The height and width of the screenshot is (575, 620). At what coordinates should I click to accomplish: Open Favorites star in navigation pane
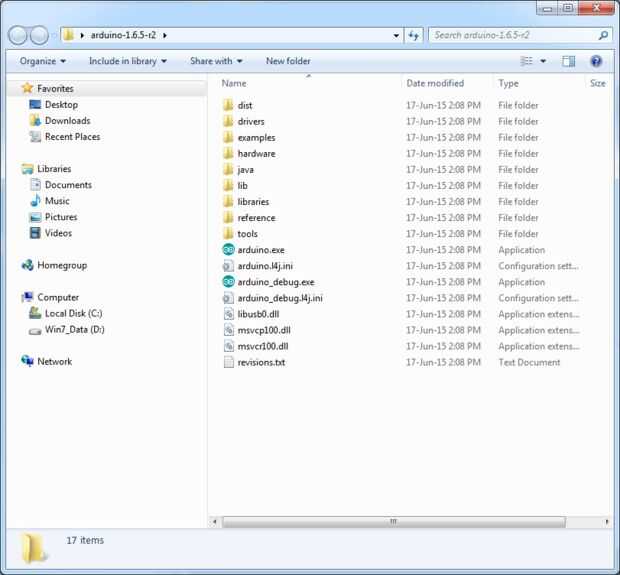tap(27, 88)
